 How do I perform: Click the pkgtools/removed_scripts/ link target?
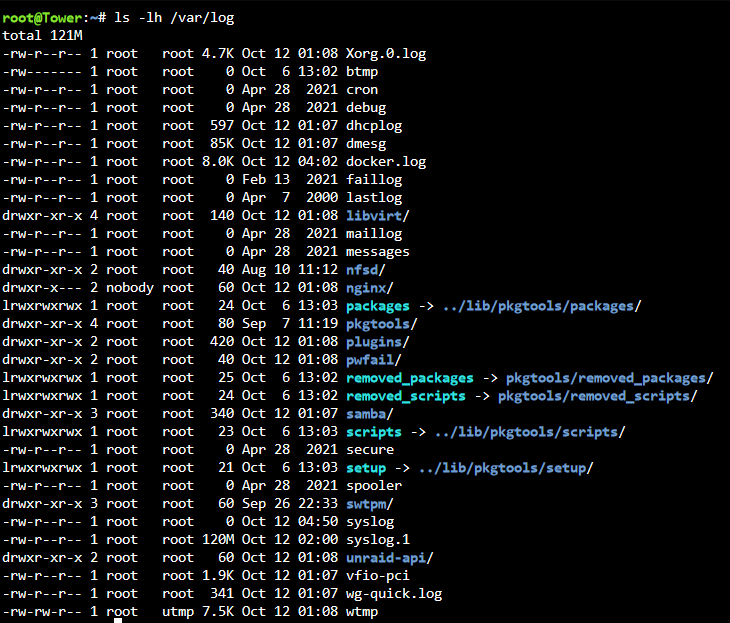pos(598,396)
